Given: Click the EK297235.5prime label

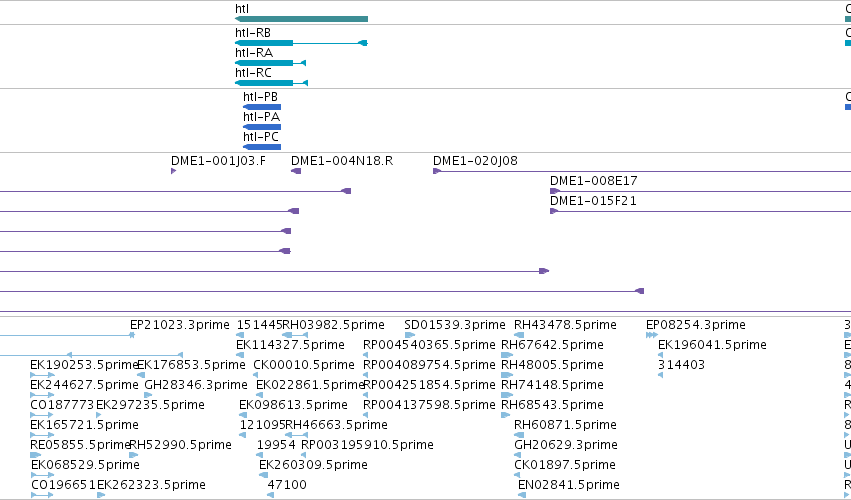Looking at the screenshot, I should (150, 406).
